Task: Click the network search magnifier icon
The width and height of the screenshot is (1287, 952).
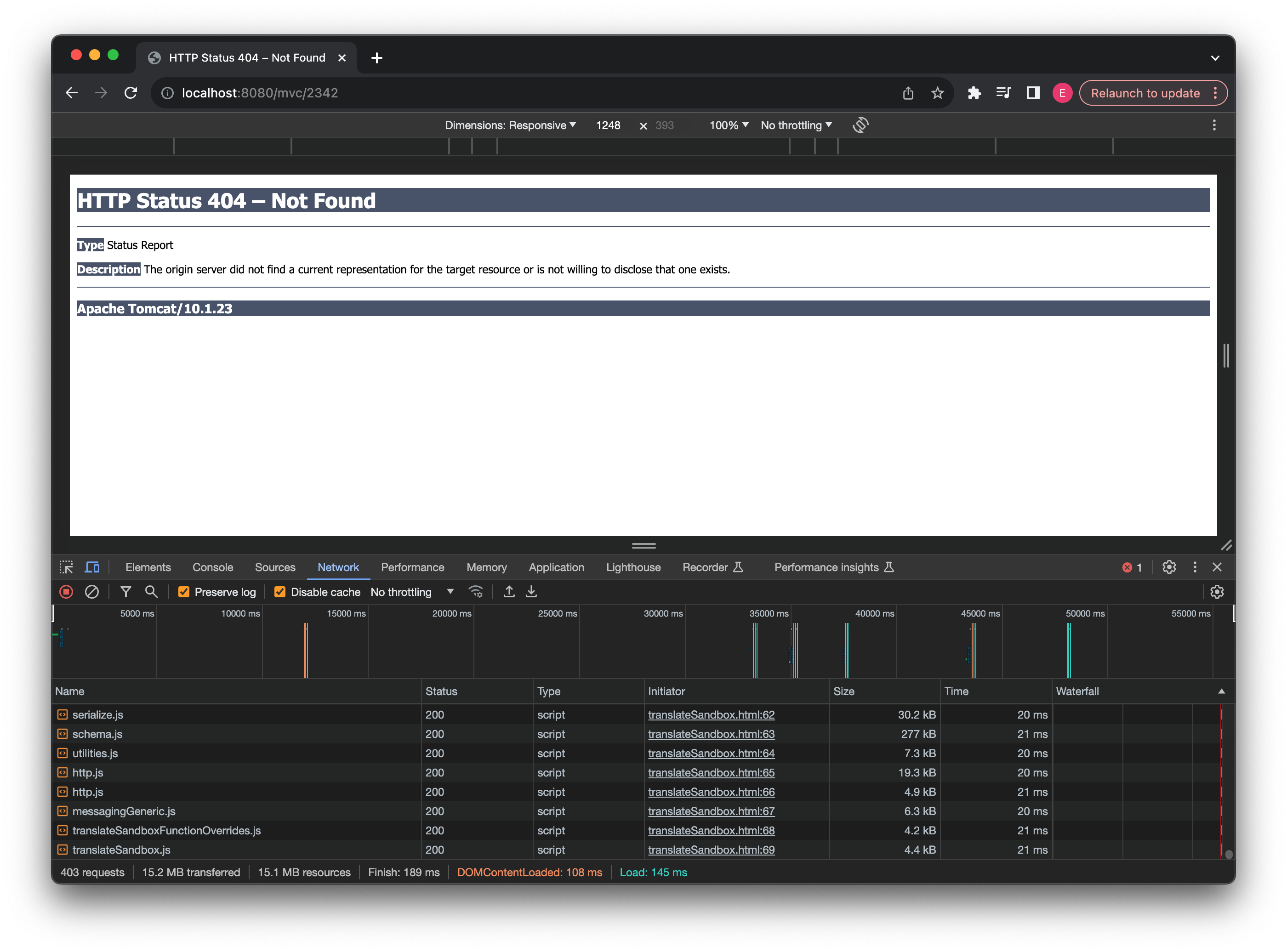Action: 151,592
